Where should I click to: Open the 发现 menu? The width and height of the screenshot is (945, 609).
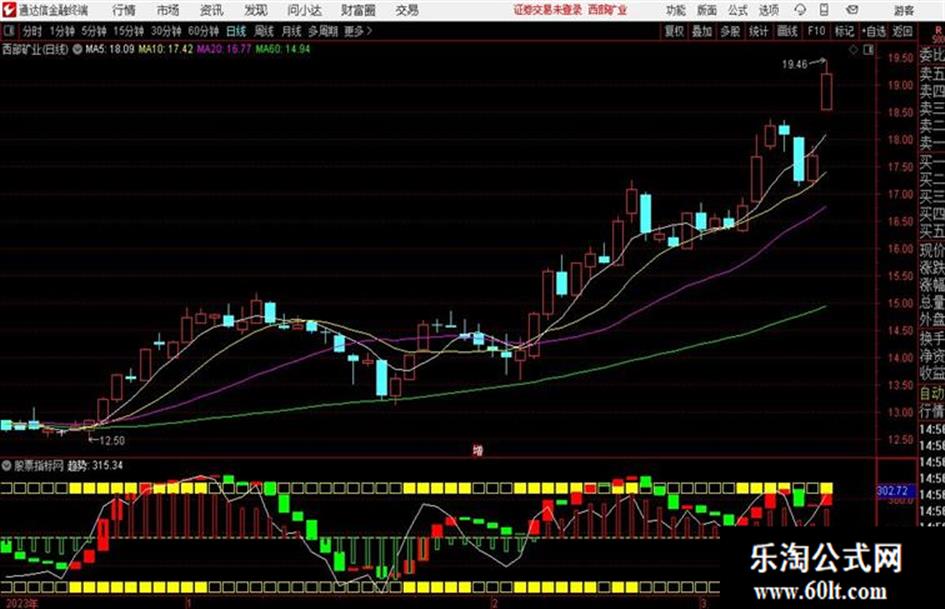[256, 10]
